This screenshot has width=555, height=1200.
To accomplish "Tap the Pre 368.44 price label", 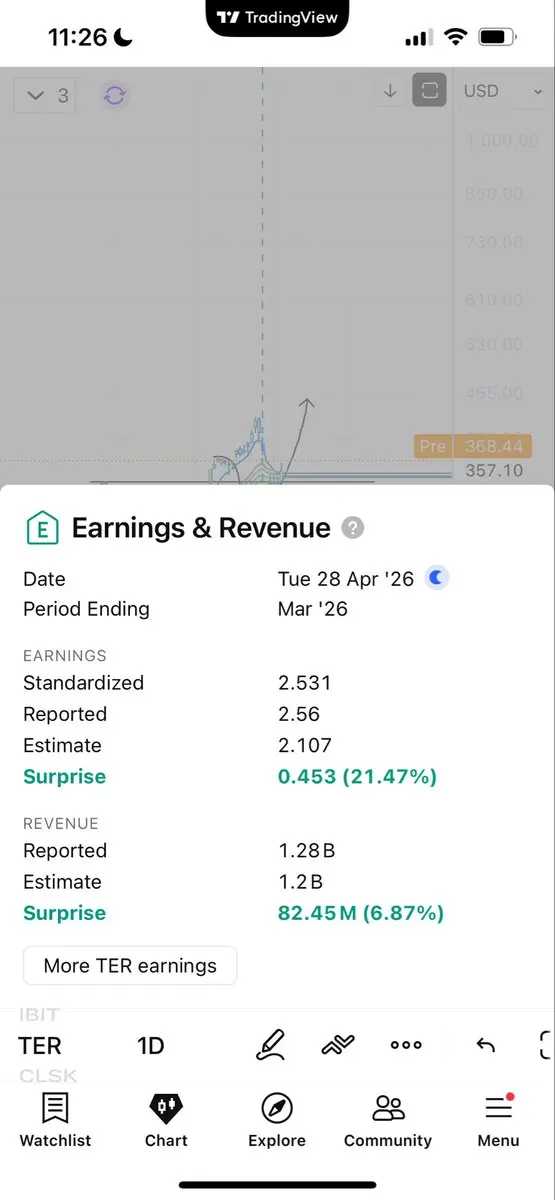I will [472, 446].
